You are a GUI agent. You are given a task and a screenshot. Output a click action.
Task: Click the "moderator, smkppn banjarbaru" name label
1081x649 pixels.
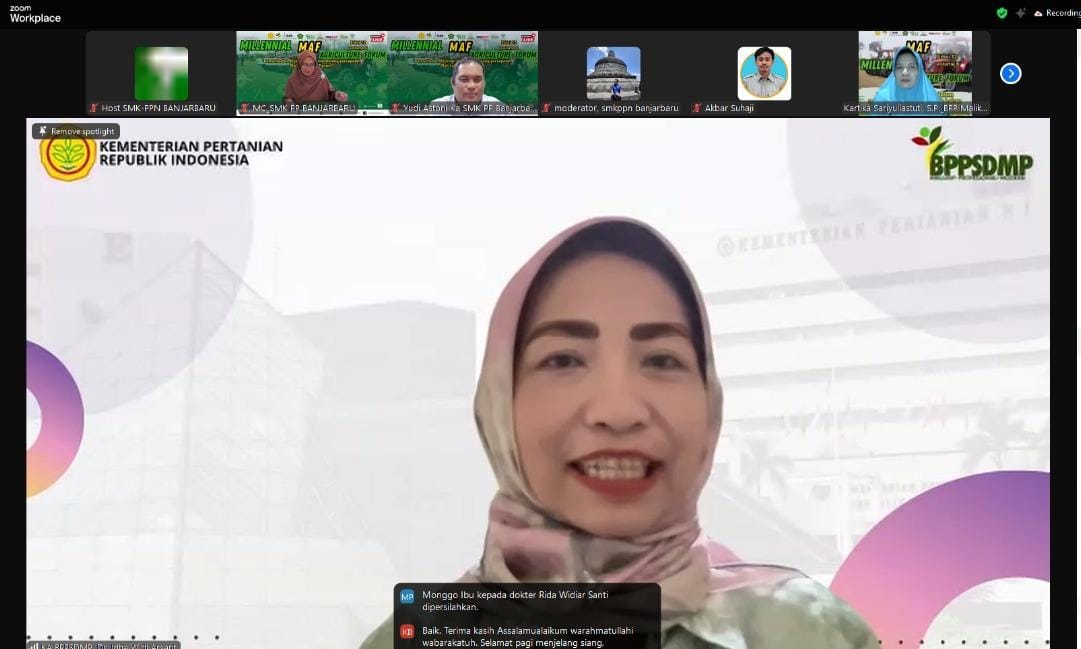coord(616,108)
